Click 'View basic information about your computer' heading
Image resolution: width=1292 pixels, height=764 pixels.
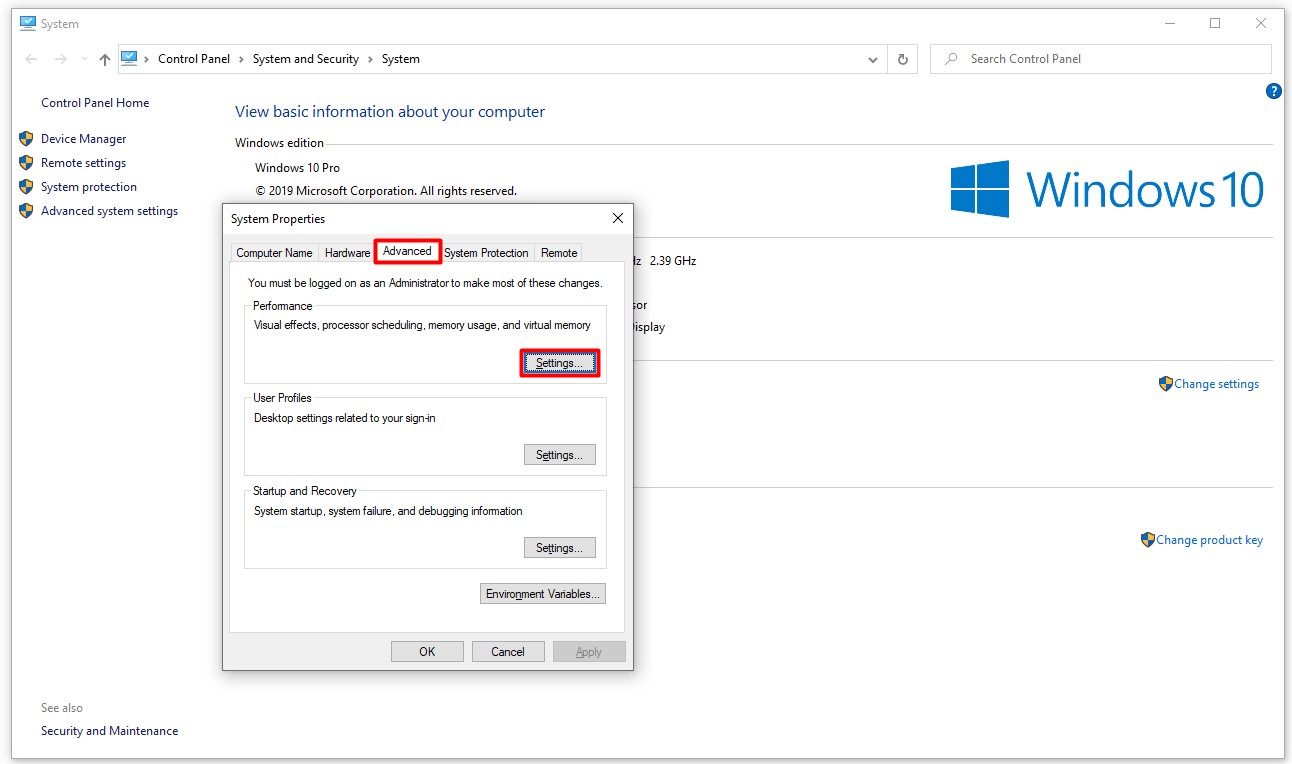tap(390, 112)
